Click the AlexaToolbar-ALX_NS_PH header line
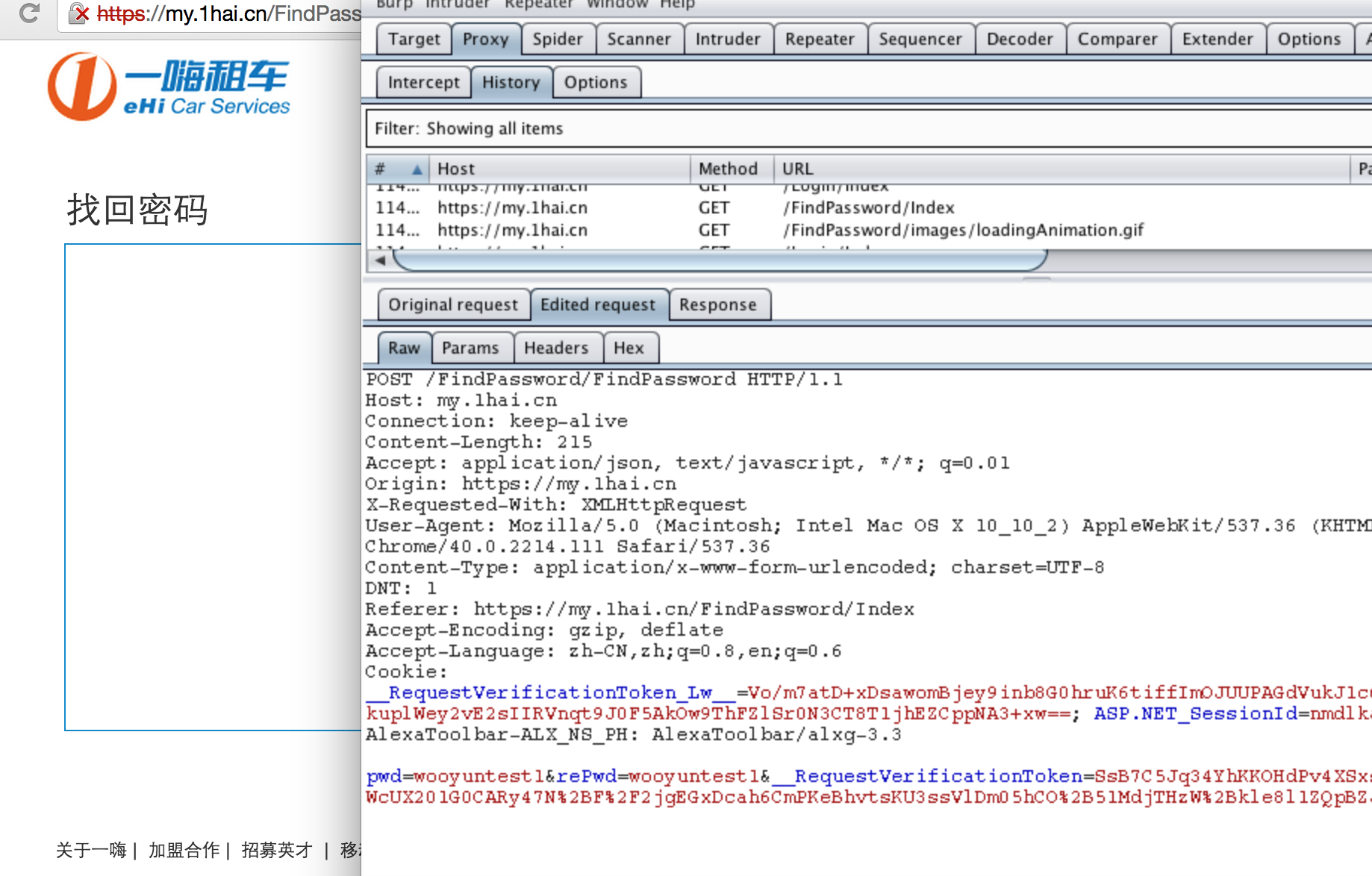Viewport: 1372px width, 876px height. (x=633, y=734)
